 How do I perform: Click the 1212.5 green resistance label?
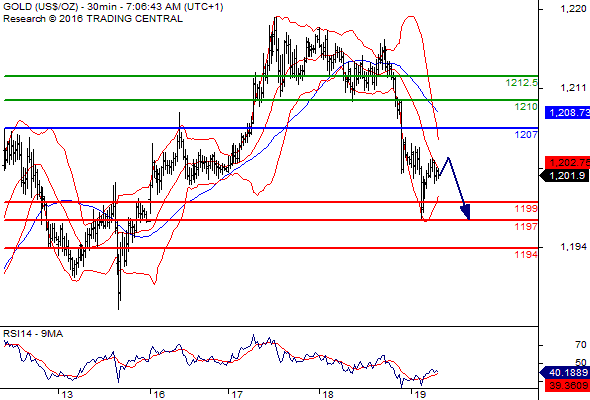click(522, 82)
